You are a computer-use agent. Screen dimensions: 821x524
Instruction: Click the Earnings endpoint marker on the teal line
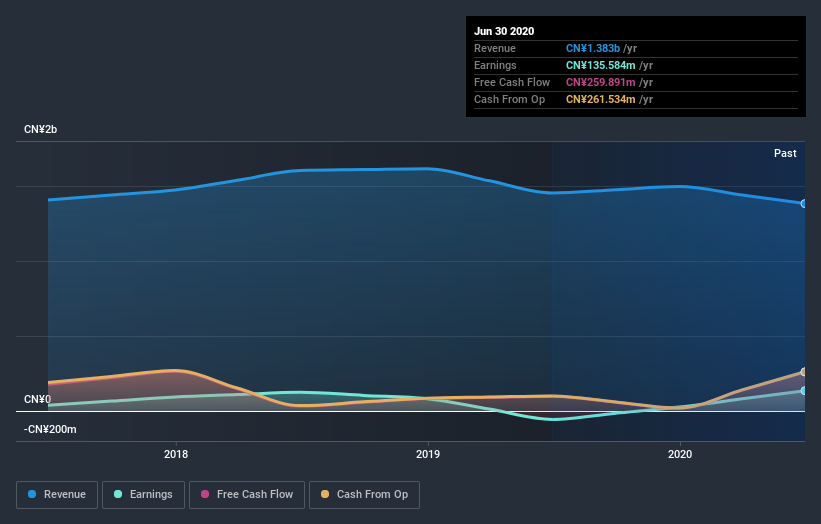[803, 391]
